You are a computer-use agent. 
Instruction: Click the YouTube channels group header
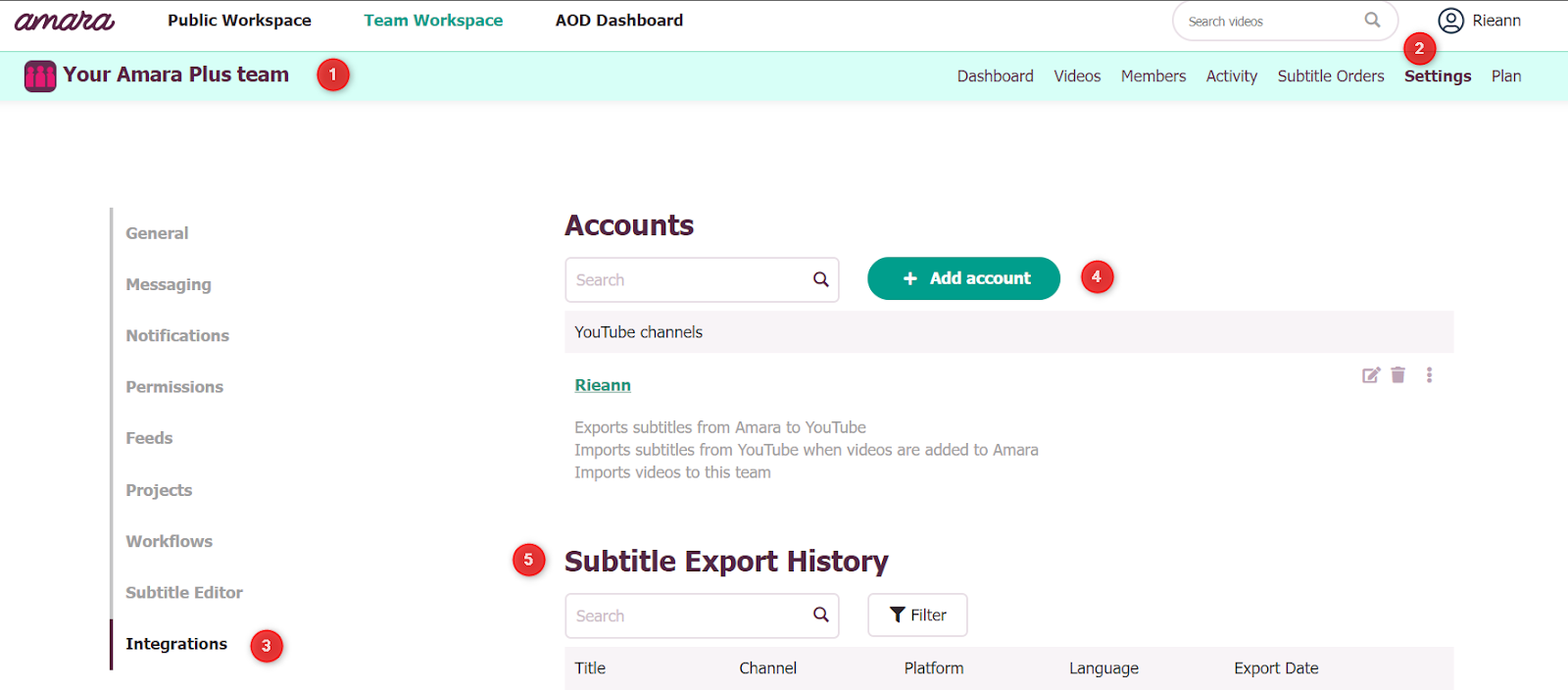1008,332
